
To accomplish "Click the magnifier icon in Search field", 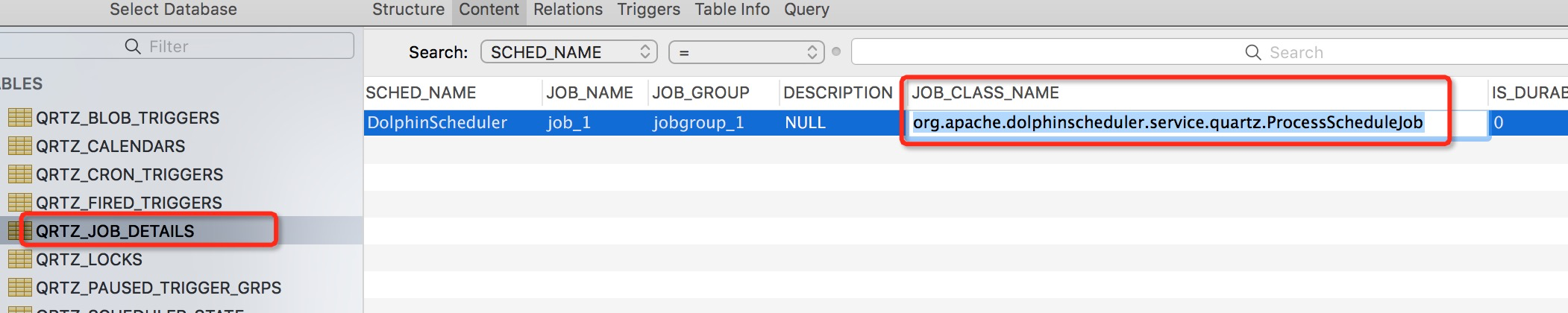I will 1253,52.
